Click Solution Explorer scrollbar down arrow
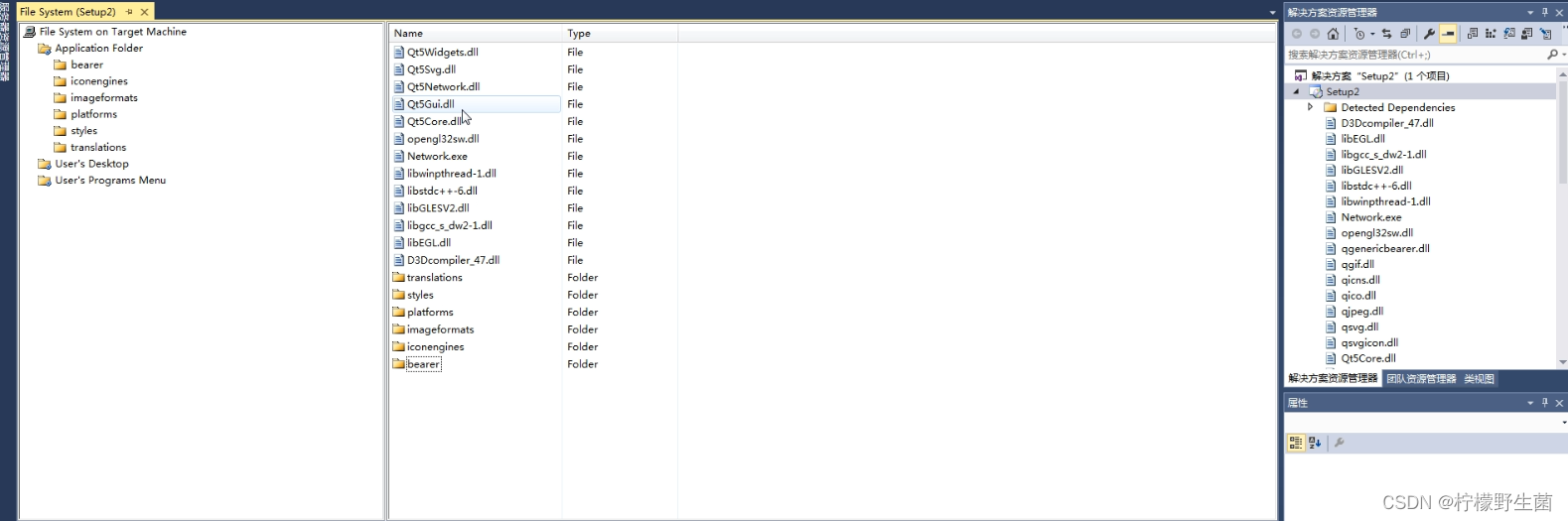The width and height of the screenshot is (1568, 521). [x=1563, y=362]
